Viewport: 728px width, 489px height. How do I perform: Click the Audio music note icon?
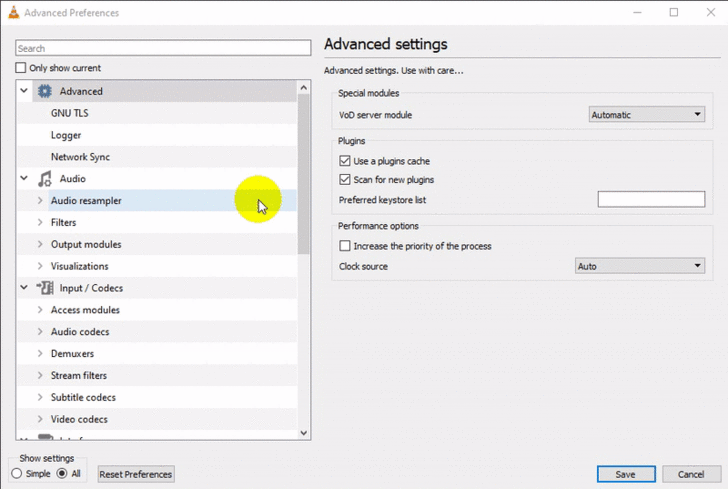pos(45,179)
